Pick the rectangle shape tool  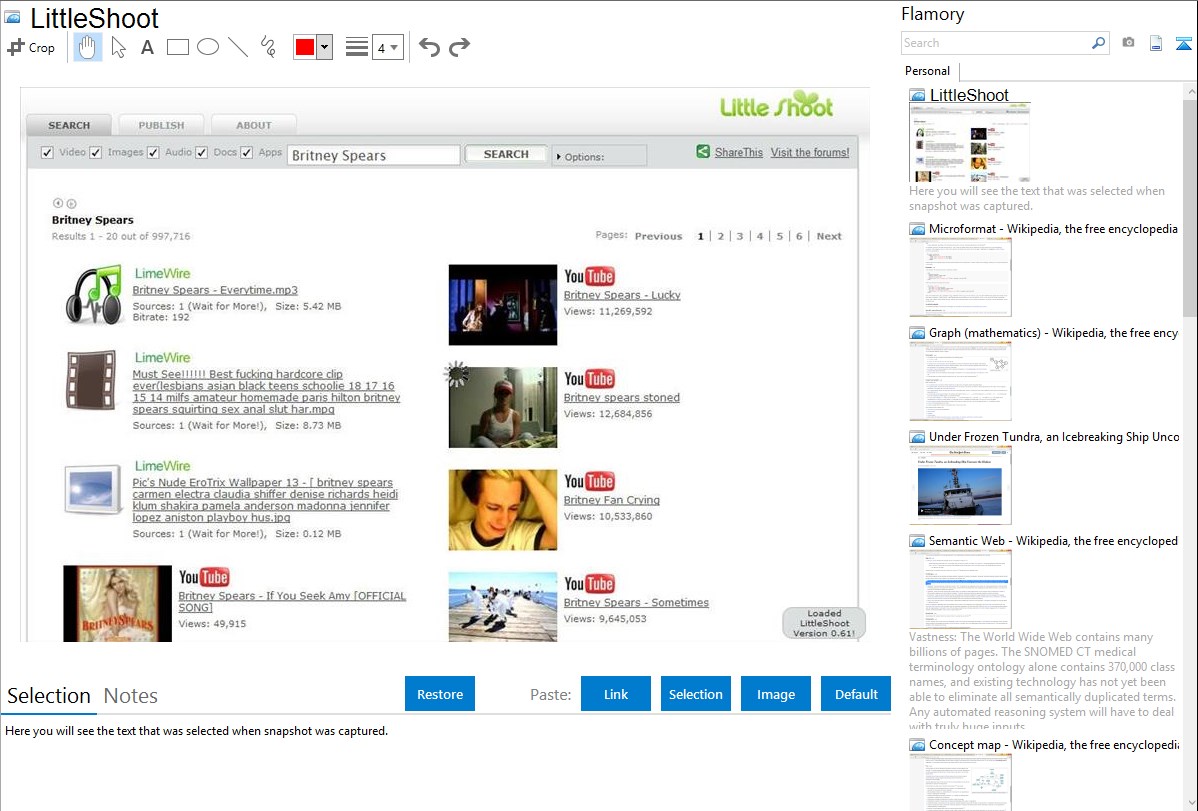tap(177, 47)
